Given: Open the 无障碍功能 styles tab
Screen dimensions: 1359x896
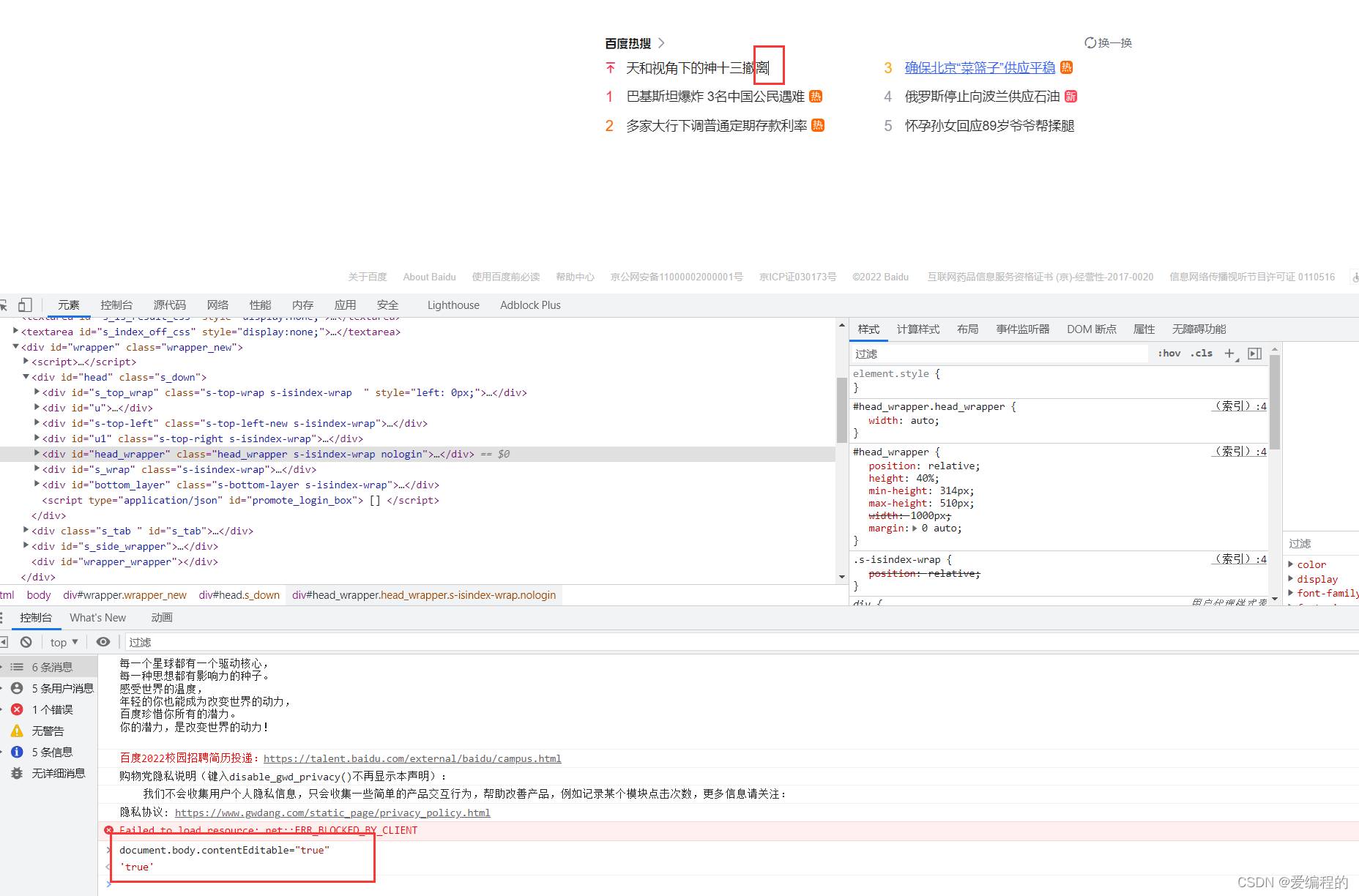Looking at the screenshot, I should (1199, 329).
